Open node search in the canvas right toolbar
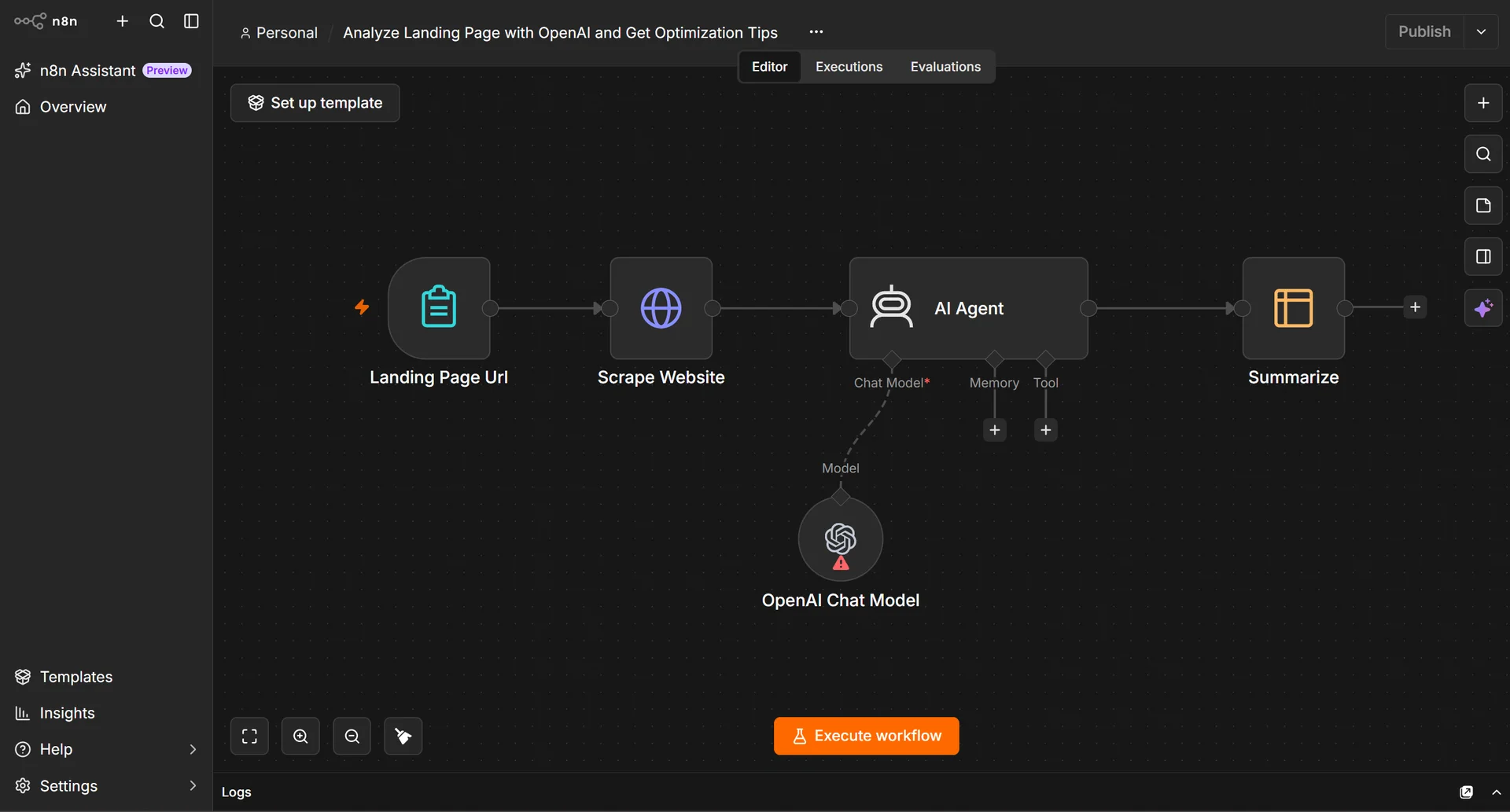 (x=1483, y=154)
